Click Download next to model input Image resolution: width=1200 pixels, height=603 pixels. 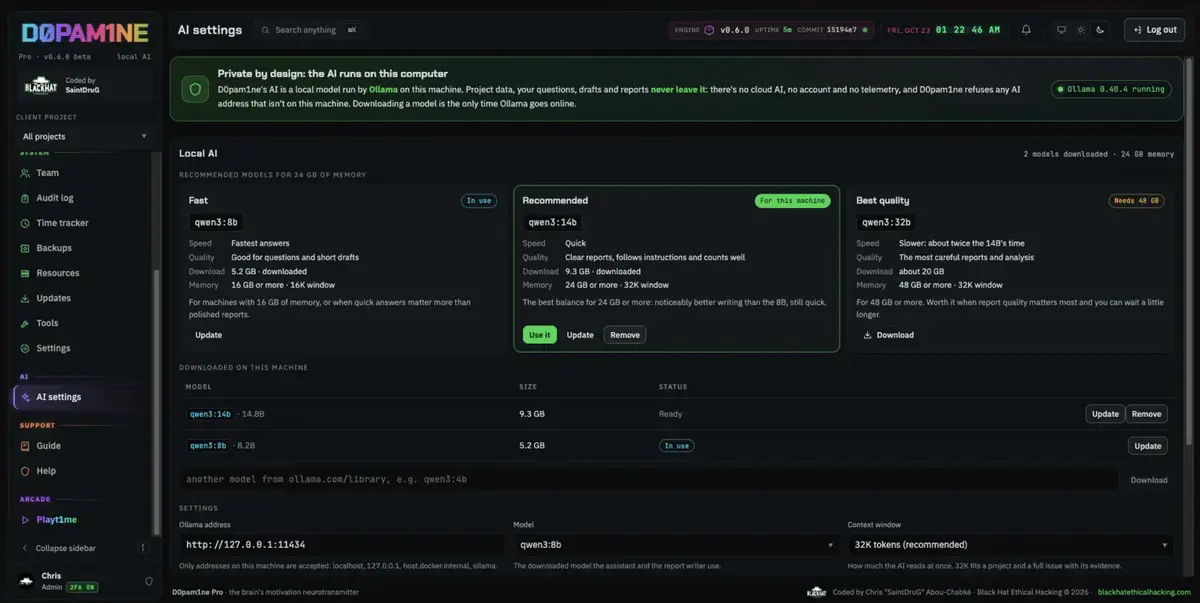point(1149,480)
